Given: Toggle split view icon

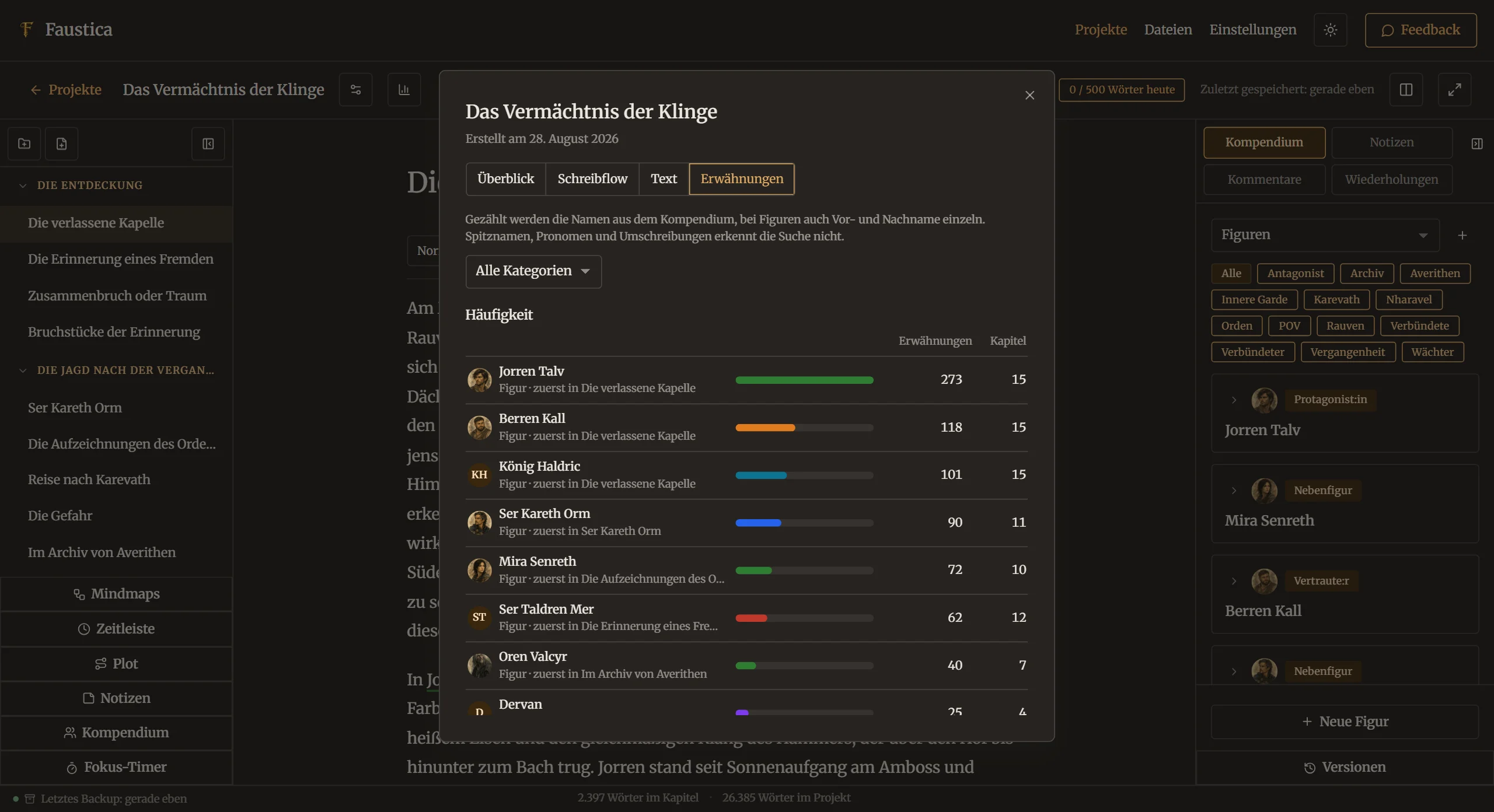Looking at the screenshot, I should [1406, 90].
